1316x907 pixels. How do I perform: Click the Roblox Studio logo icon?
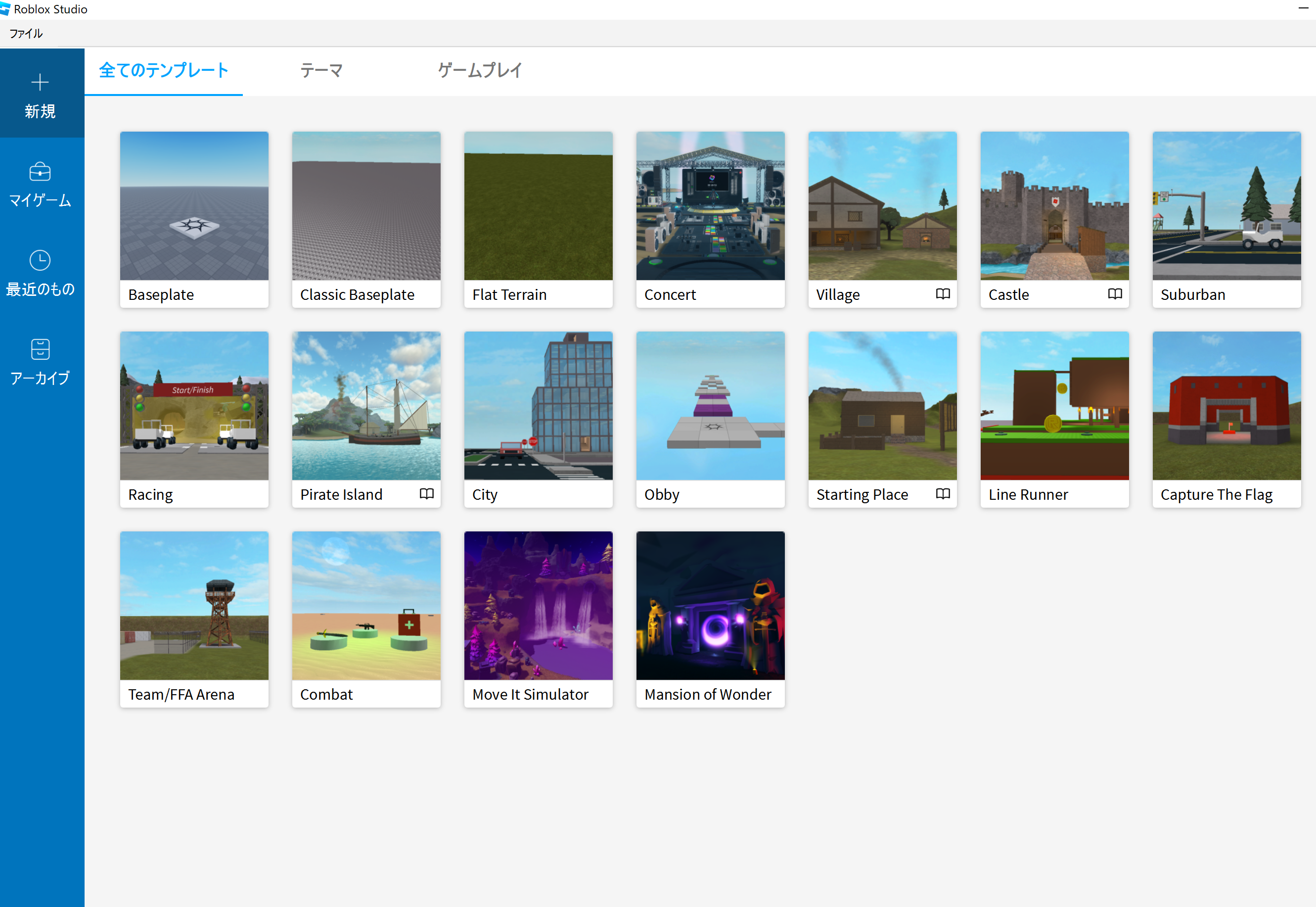click(x=5, y=8)
